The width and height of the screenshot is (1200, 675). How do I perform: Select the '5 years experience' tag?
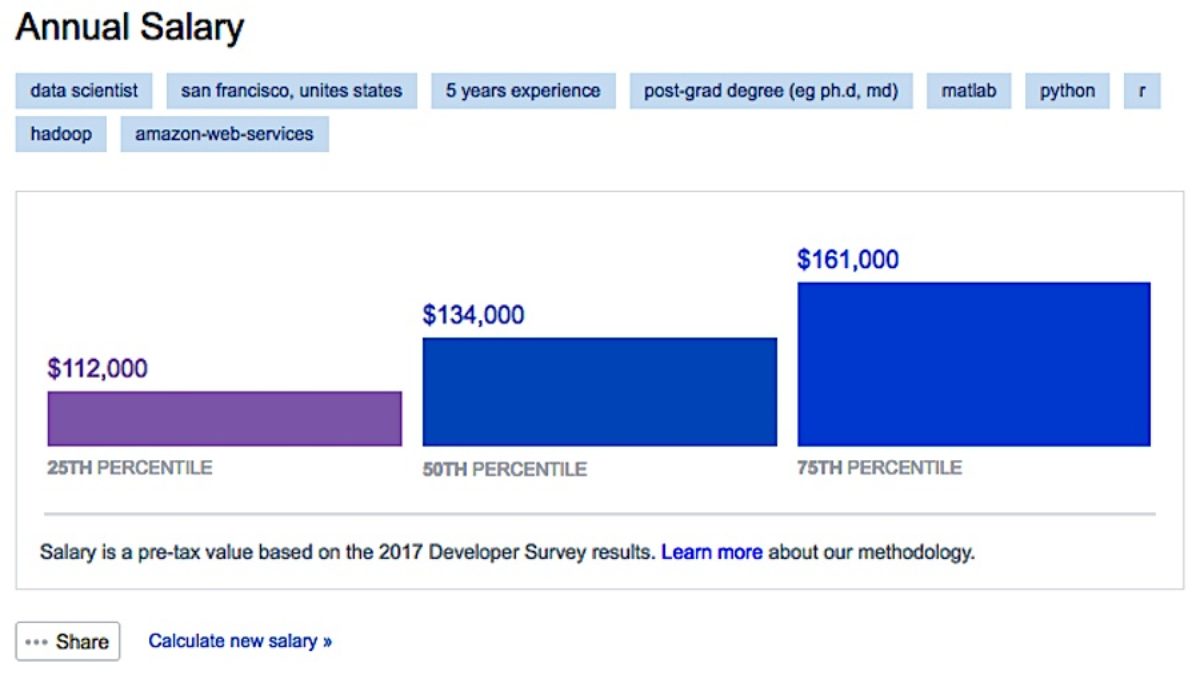point(523,90)
